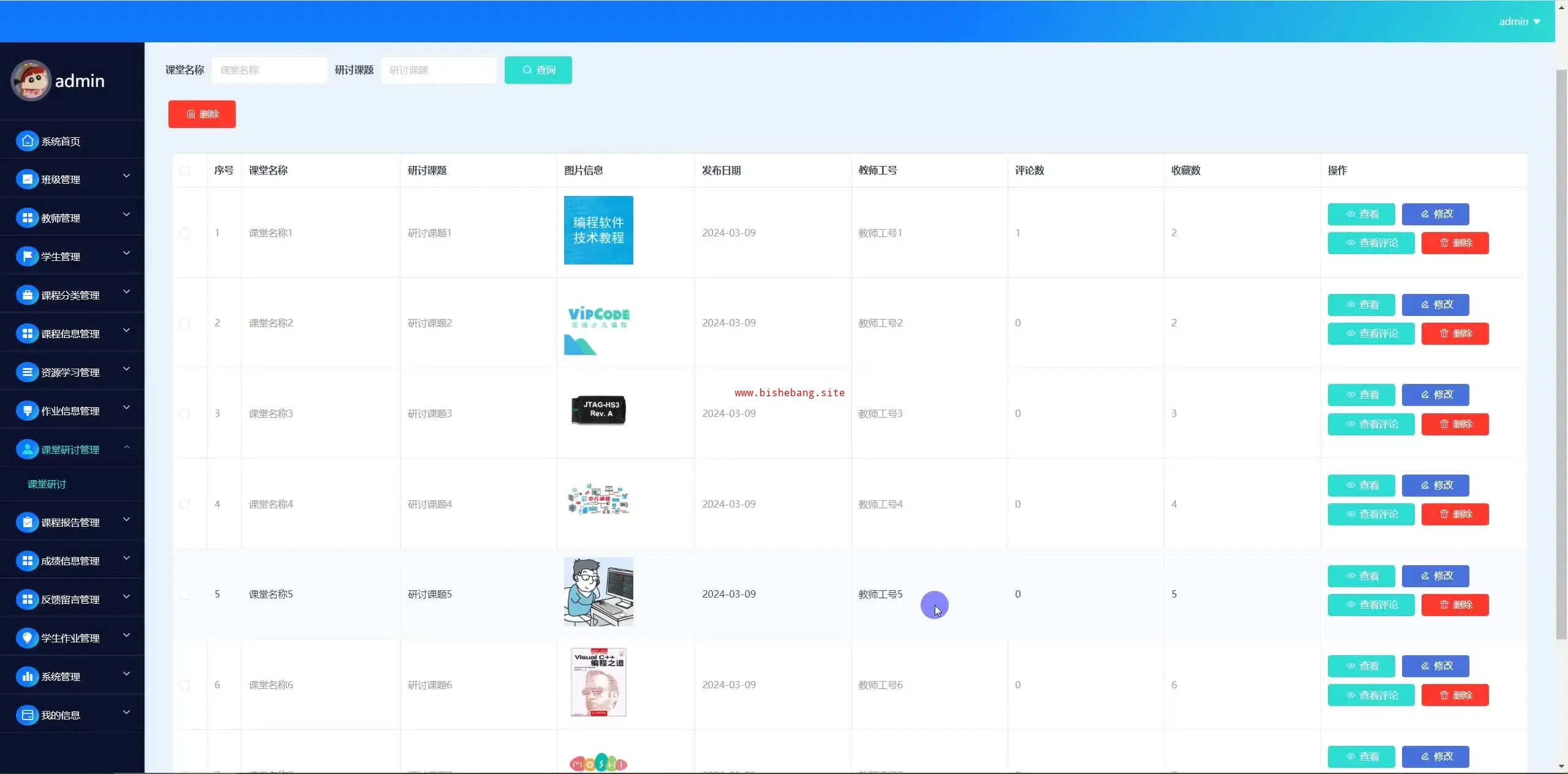Image resolution: width=1568 pixels, height=774 pixels.
Task: Click the 系统首页 home icon
Action: (x=27, y=141)
